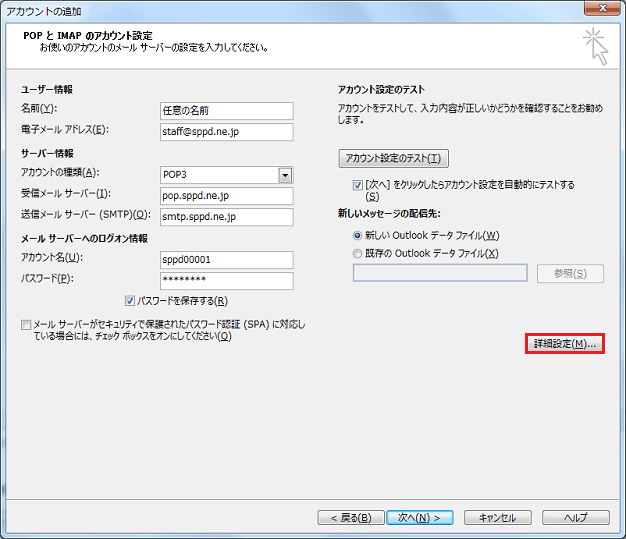The width and height of the screenshot is (626, 539).
Task: Open the アカウントの種類 dropdown arrow
Action: click(x=285, y=175)
